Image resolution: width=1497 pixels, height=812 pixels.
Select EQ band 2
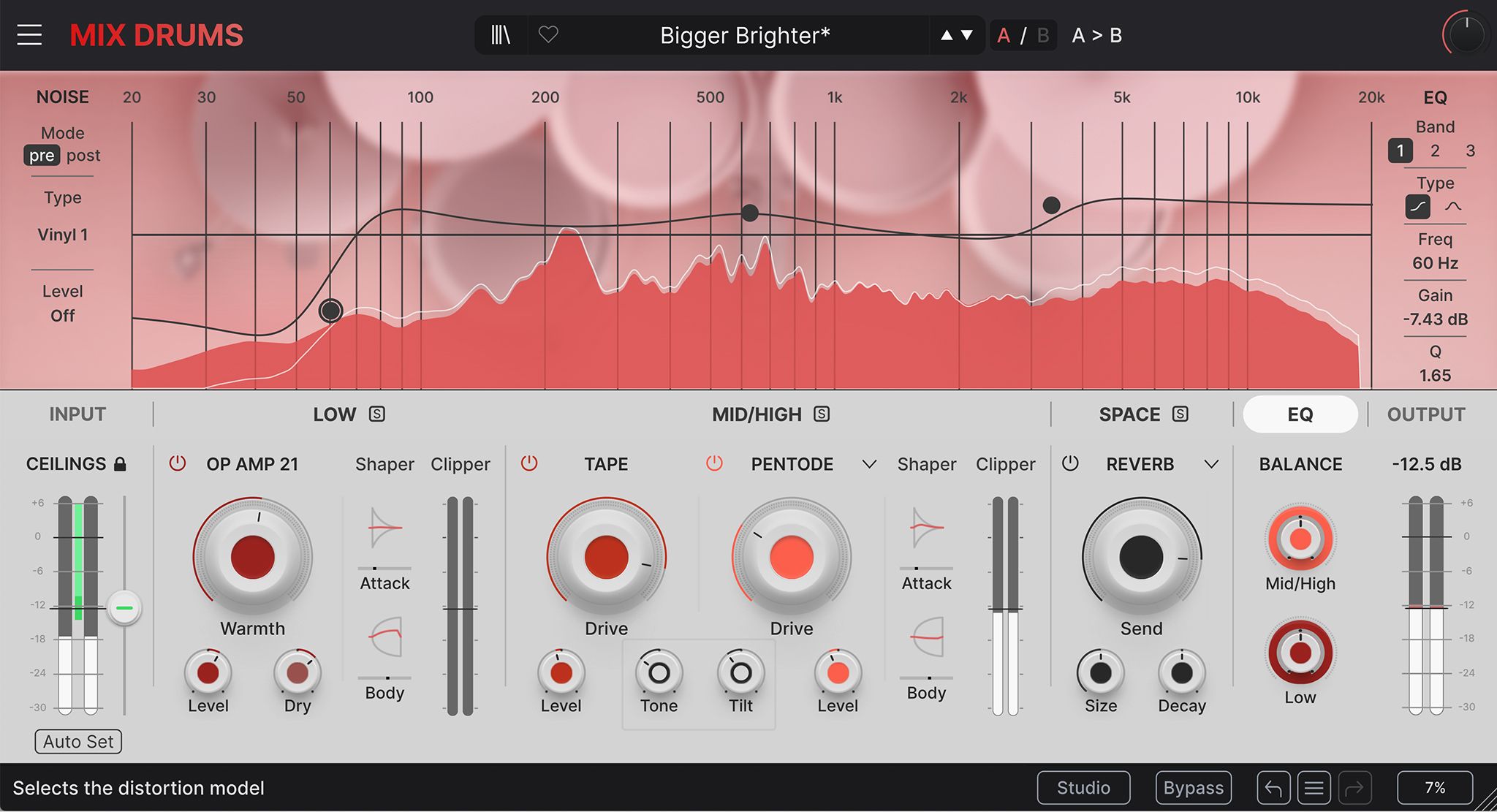pyautogui.click(x=1435, y=151)
